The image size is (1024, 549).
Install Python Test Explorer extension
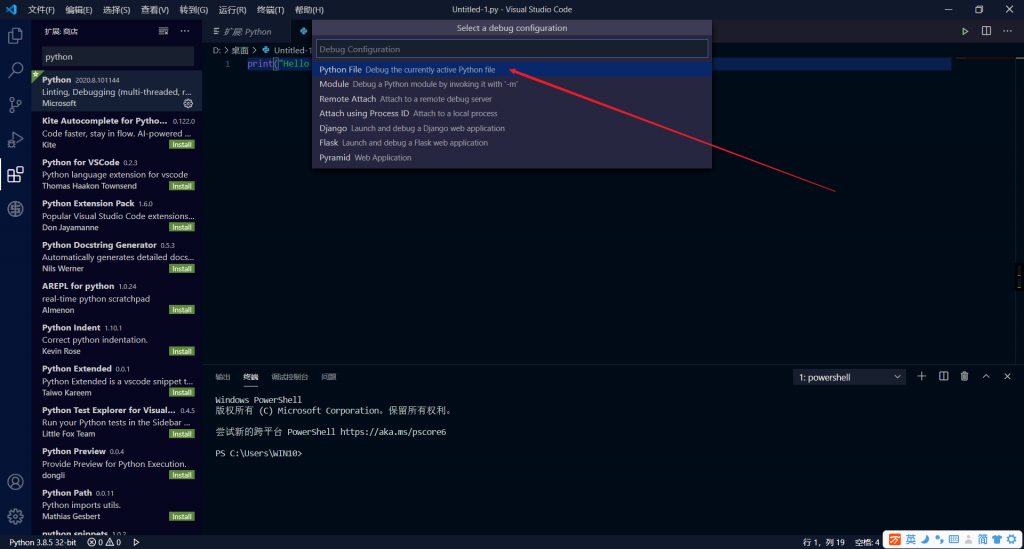click(182, 433)
